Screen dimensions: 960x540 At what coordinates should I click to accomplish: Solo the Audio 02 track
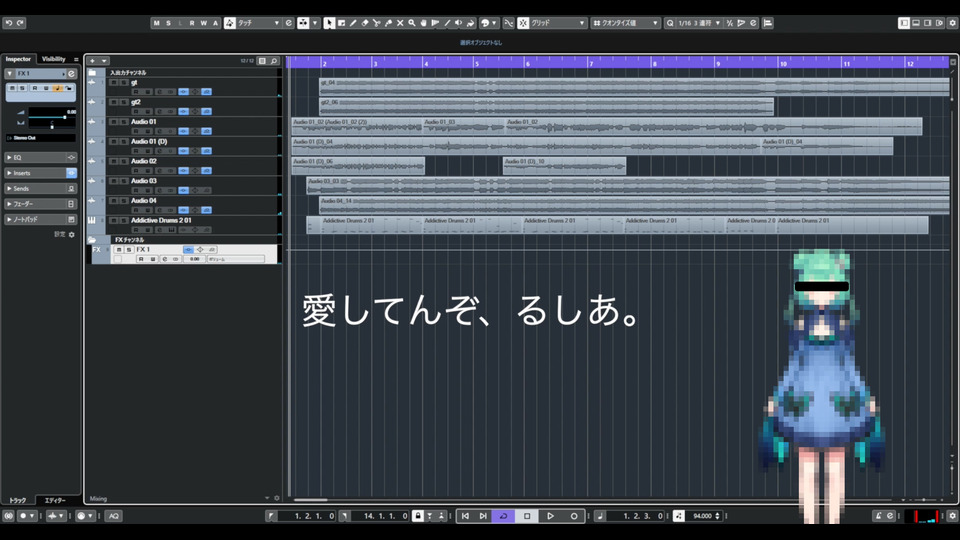pyautogui.click(x=124, y=161)
